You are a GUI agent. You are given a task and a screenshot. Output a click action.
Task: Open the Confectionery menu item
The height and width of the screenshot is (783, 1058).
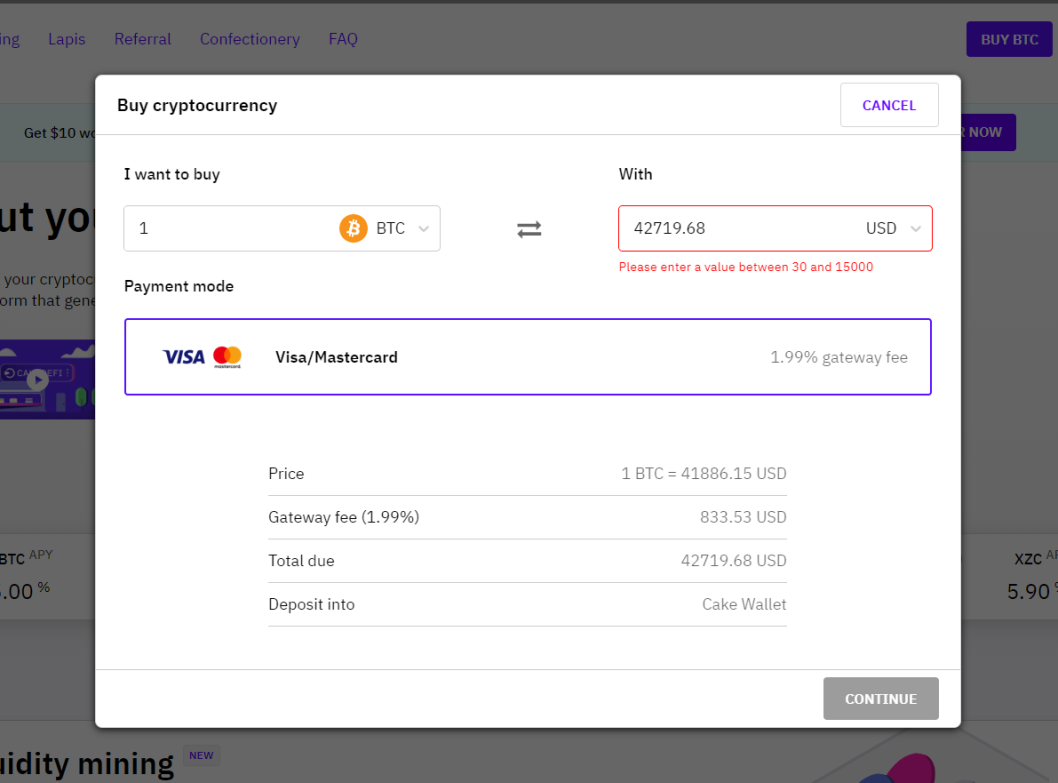(x=249, y=39)
